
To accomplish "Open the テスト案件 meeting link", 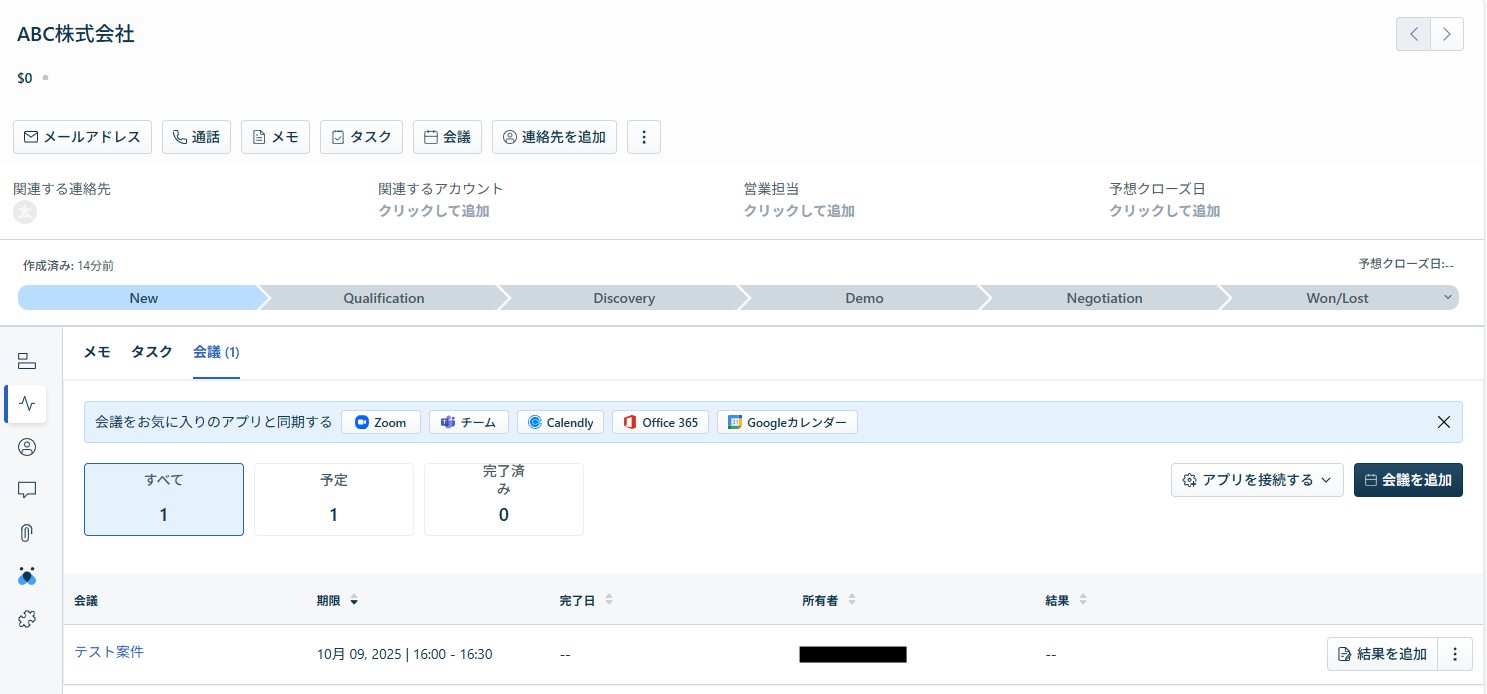I will (x=109, y=652).
